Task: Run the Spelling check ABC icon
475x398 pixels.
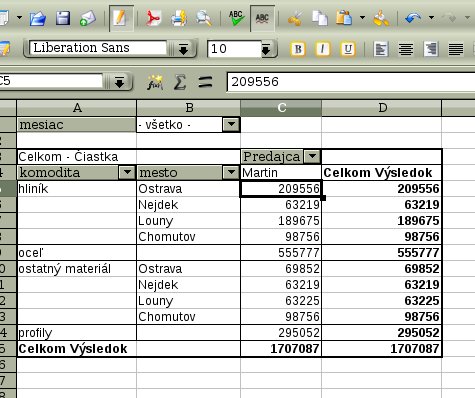Action: 236,18
